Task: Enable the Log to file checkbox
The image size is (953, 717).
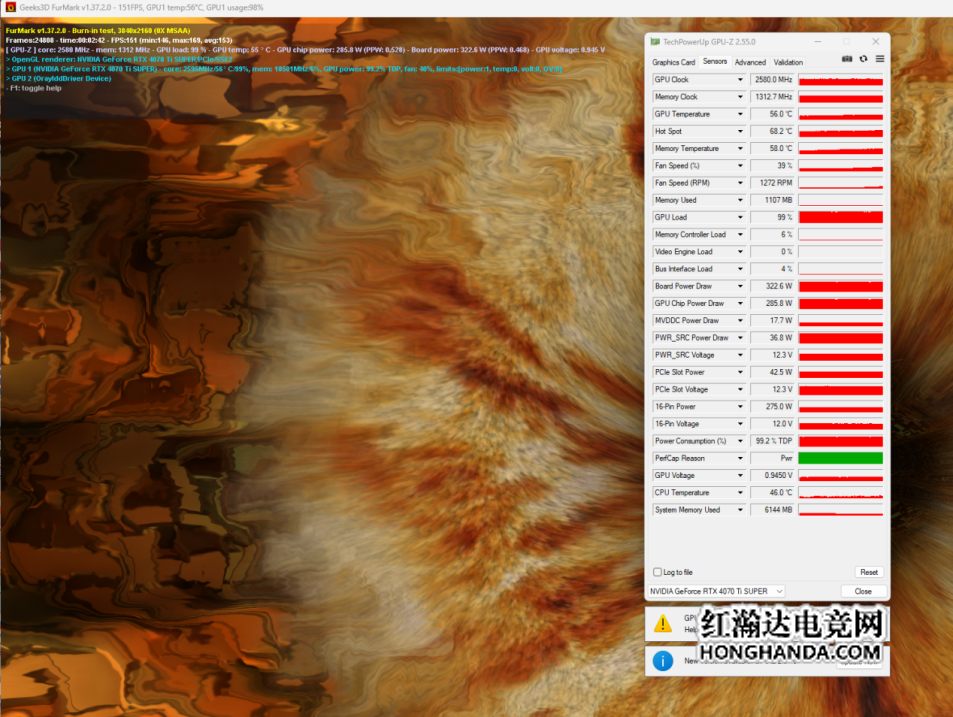Action: point(657,572)
